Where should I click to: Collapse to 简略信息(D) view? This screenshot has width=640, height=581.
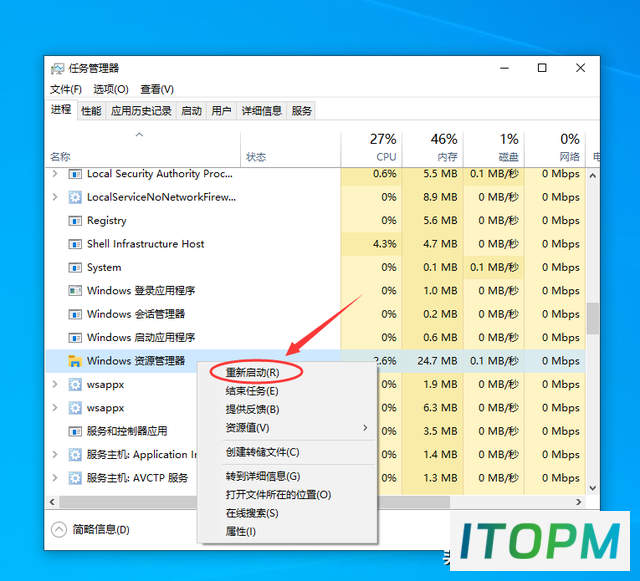90,530
